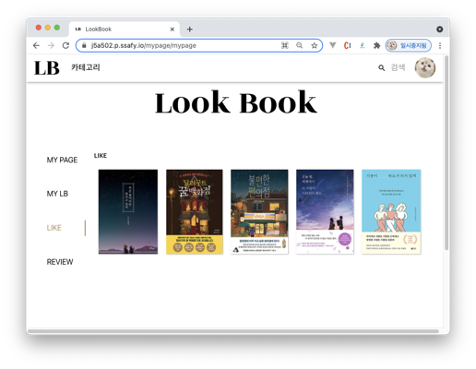The height and width of the screenshot is (369, 476).
Task: Open the Extensions puzzle piece menu
Action: [x=377, y=45]
